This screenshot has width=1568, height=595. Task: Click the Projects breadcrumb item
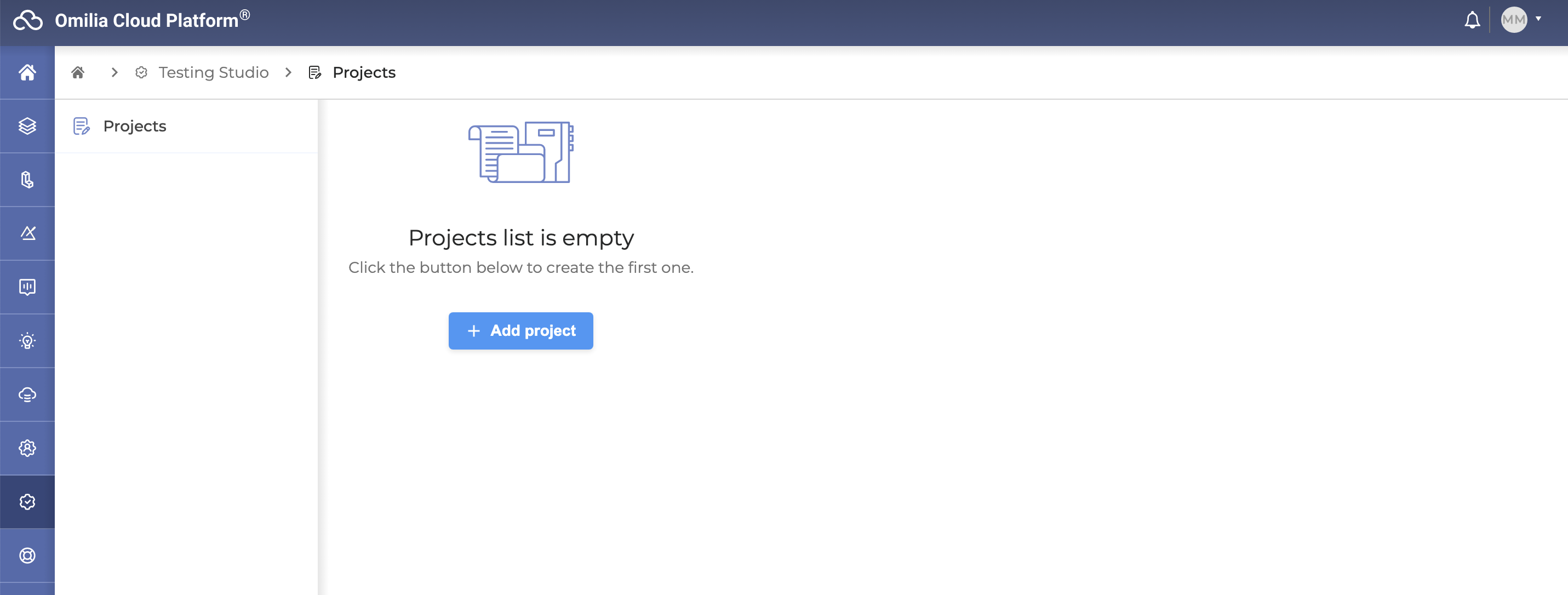(x=363, y=72)
